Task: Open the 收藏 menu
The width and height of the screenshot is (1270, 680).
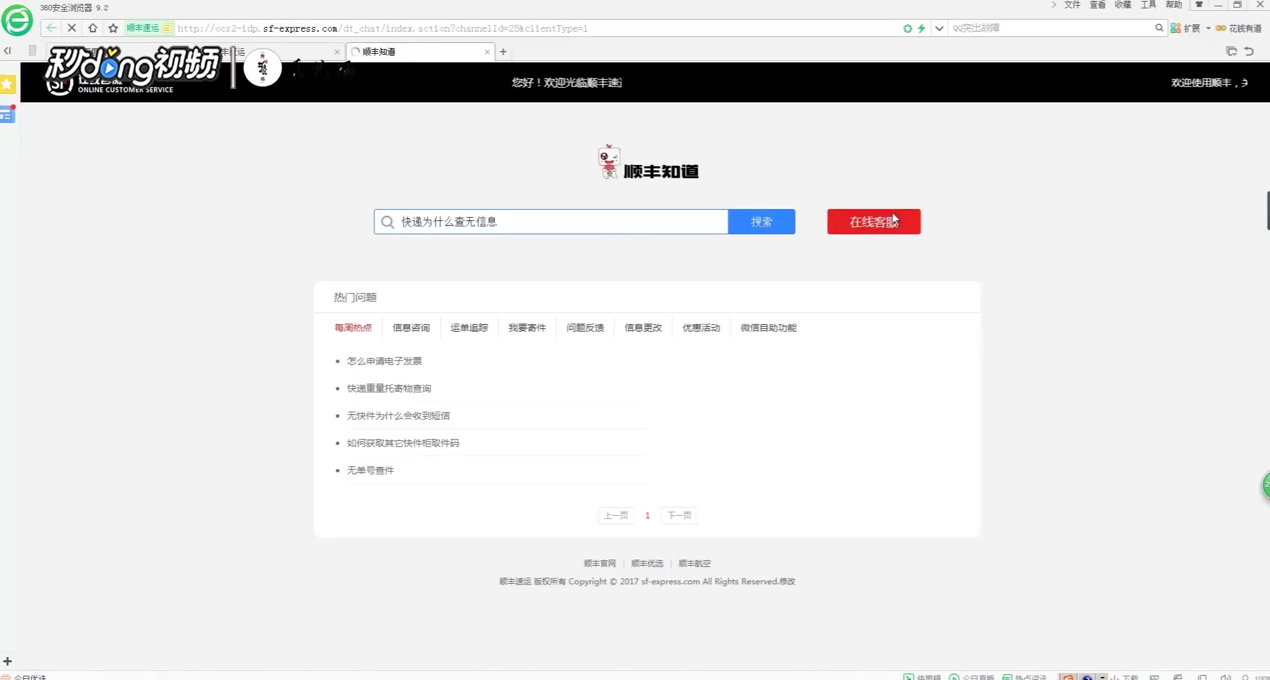Action: pyautogui.click(x=1123, y=5)
